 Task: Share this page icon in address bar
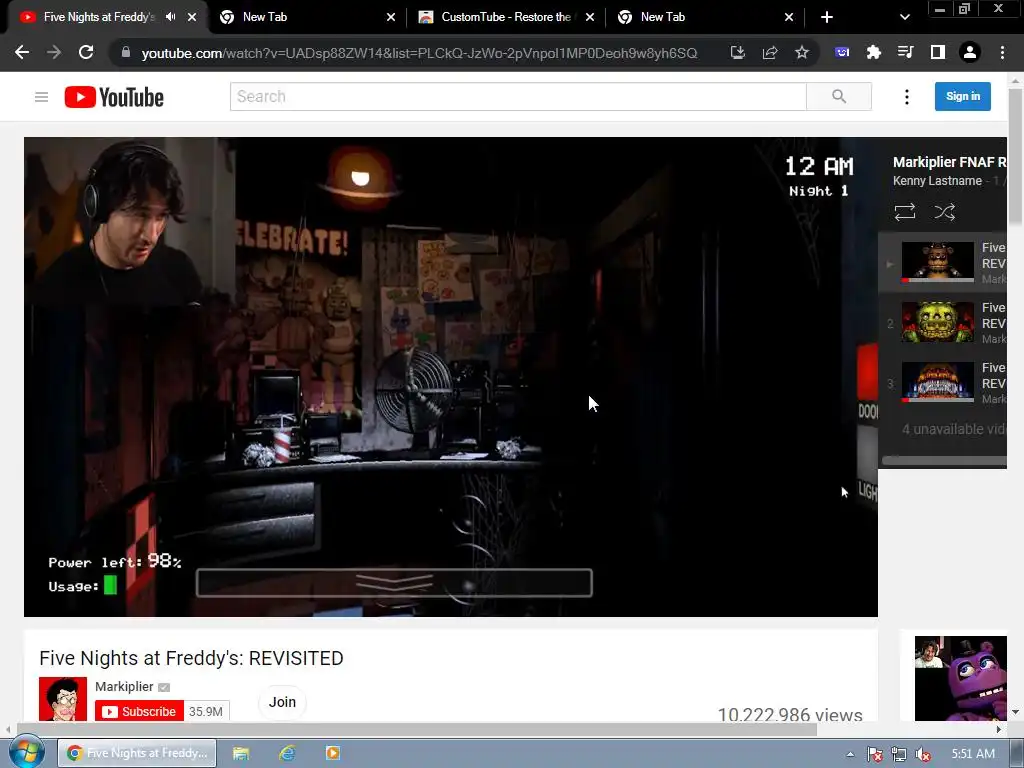[x=770, y=52]
